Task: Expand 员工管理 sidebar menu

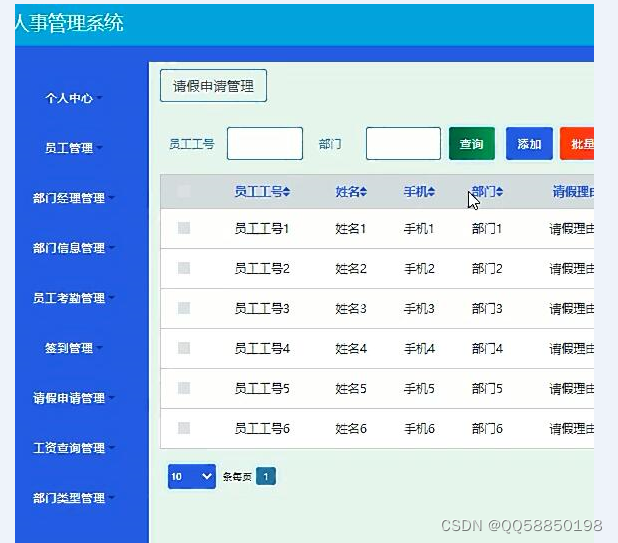Action: pos(73,148)
